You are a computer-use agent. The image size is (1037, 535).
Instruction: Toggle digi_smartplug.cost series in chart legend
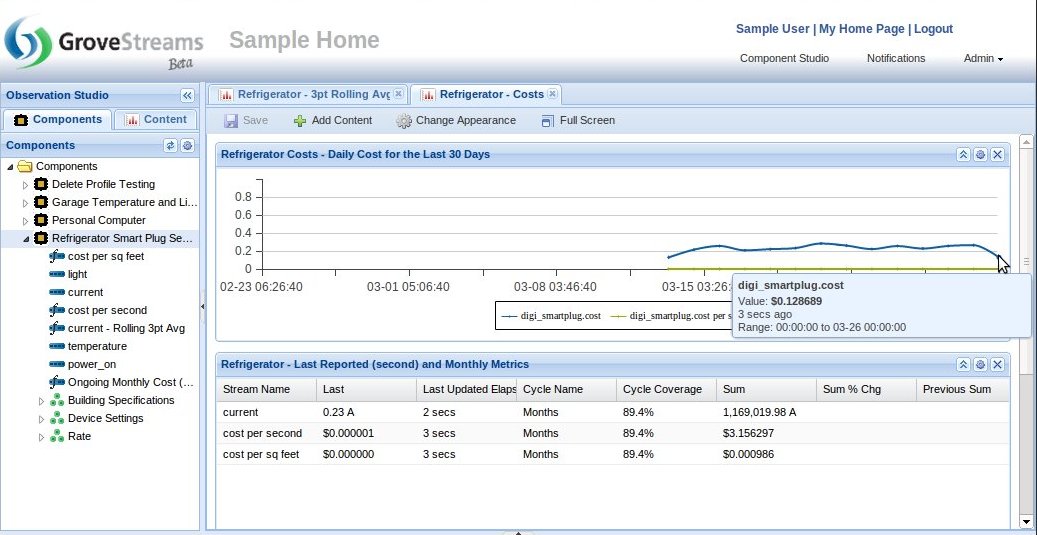[551, 315]
